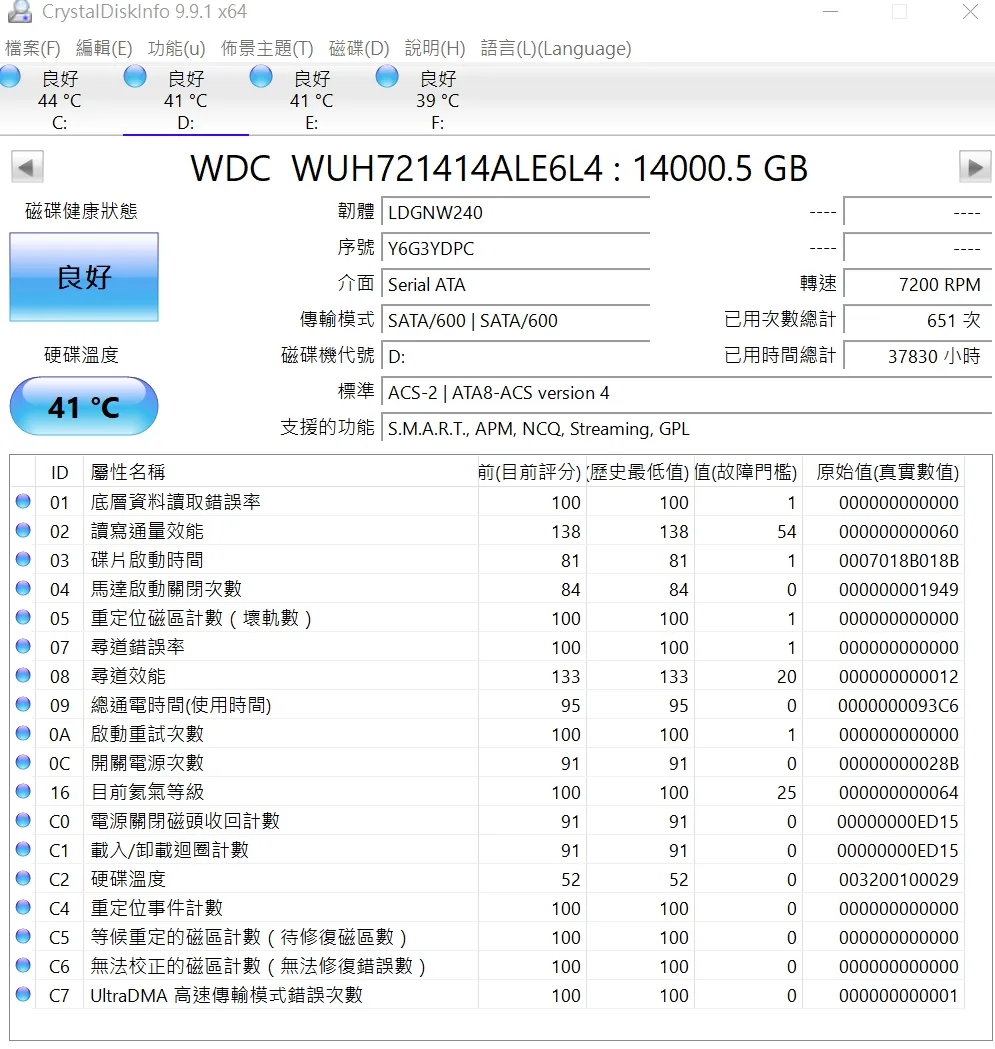
Task: Select drive E: status tab
Action: [312, 100]
